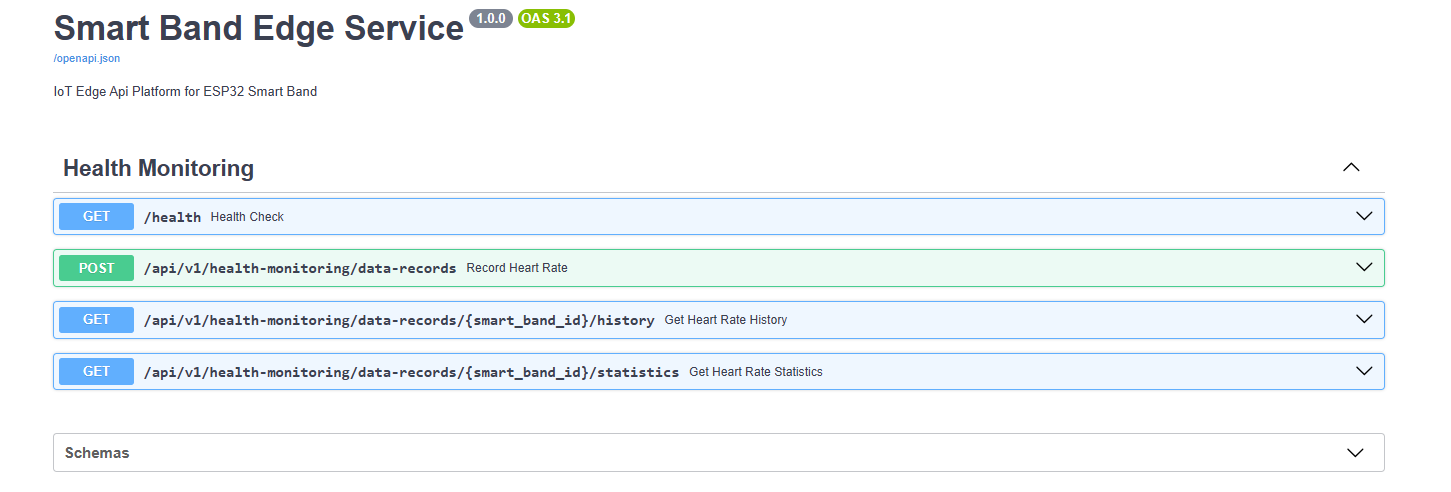Image resolution: width=1451 pixels, height=492 pixels.
Task: Click the data-records/{smart_band_id}/statistics path
Action: pyautogui.click(x=411, y=372)
